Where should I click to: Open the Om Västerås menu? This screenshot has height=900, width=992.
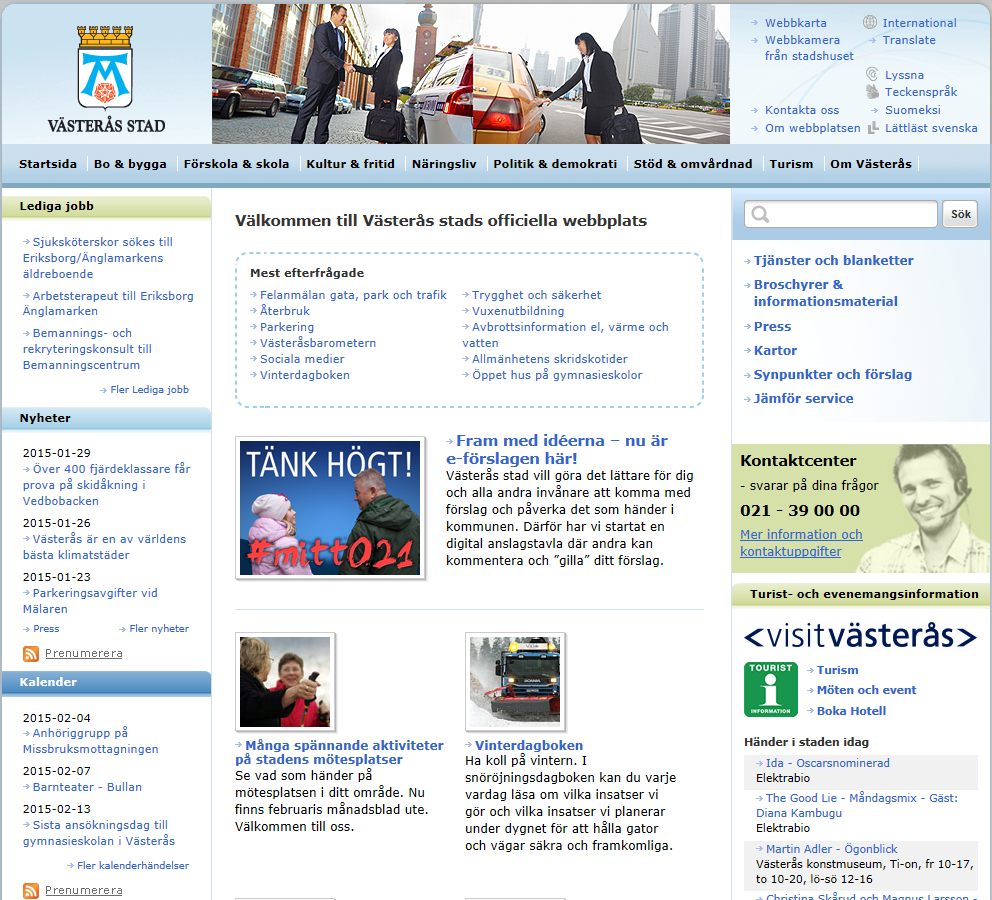(x=871, y=164)
